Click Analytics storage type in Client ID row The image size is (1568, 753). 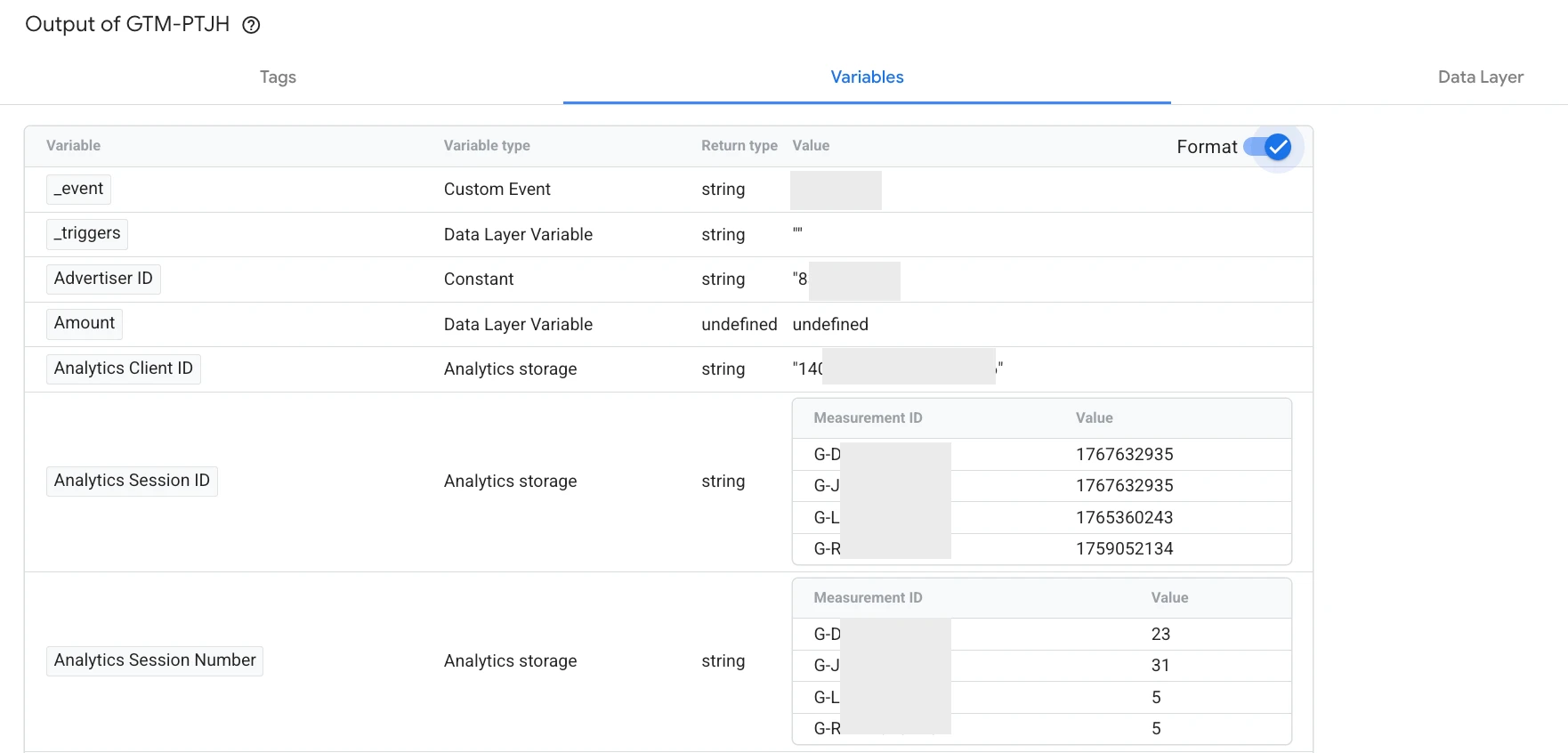click(x=510, y=369)
